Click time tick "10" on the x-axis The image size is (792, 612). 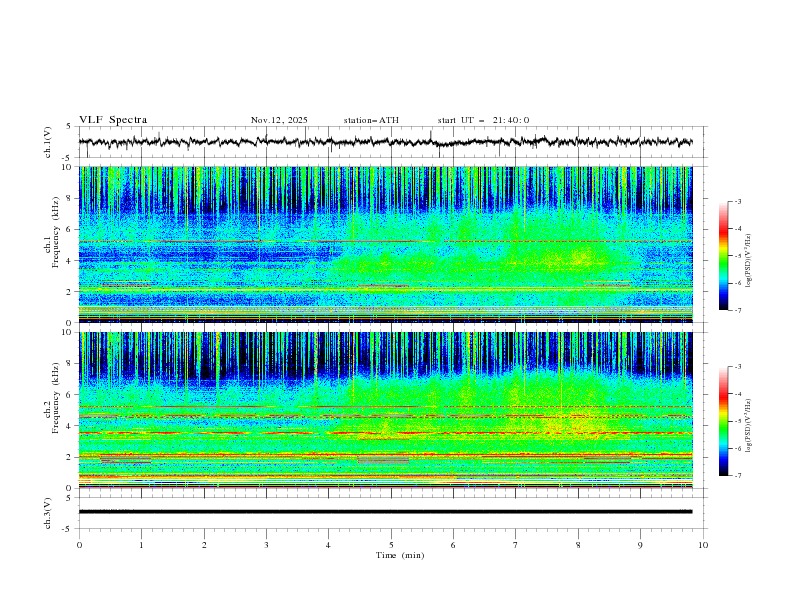pos(703,545)
